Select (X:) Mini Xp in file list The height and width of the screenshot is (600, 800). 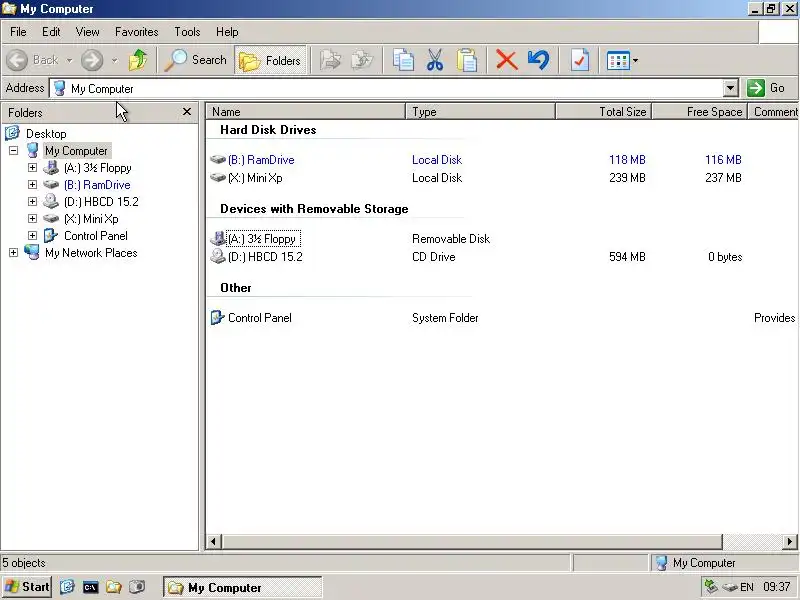pos(255,178)
